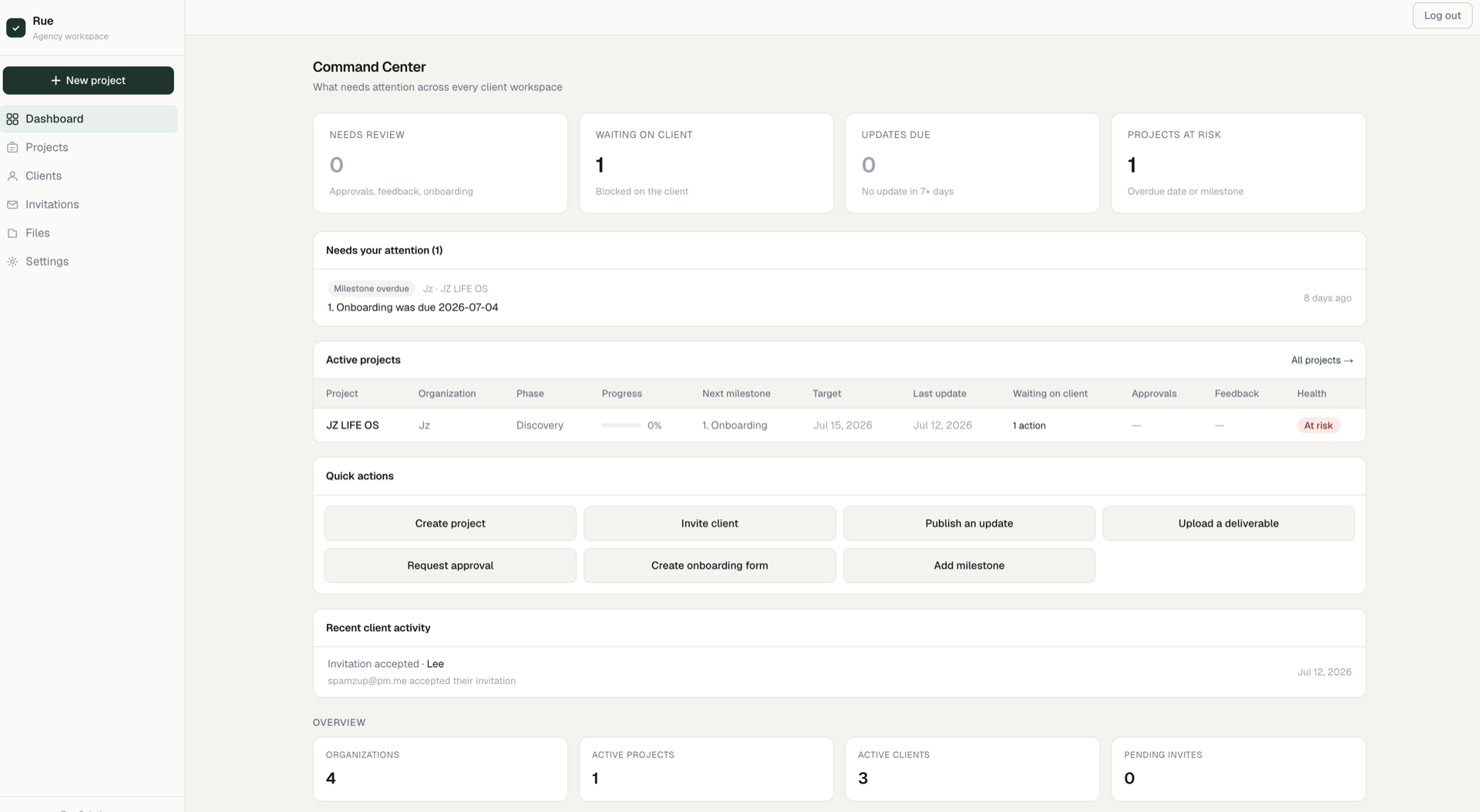This screenshot has width=1480, height=812.
Task: Open the Active Projects overview card
Action: point(706,769)
